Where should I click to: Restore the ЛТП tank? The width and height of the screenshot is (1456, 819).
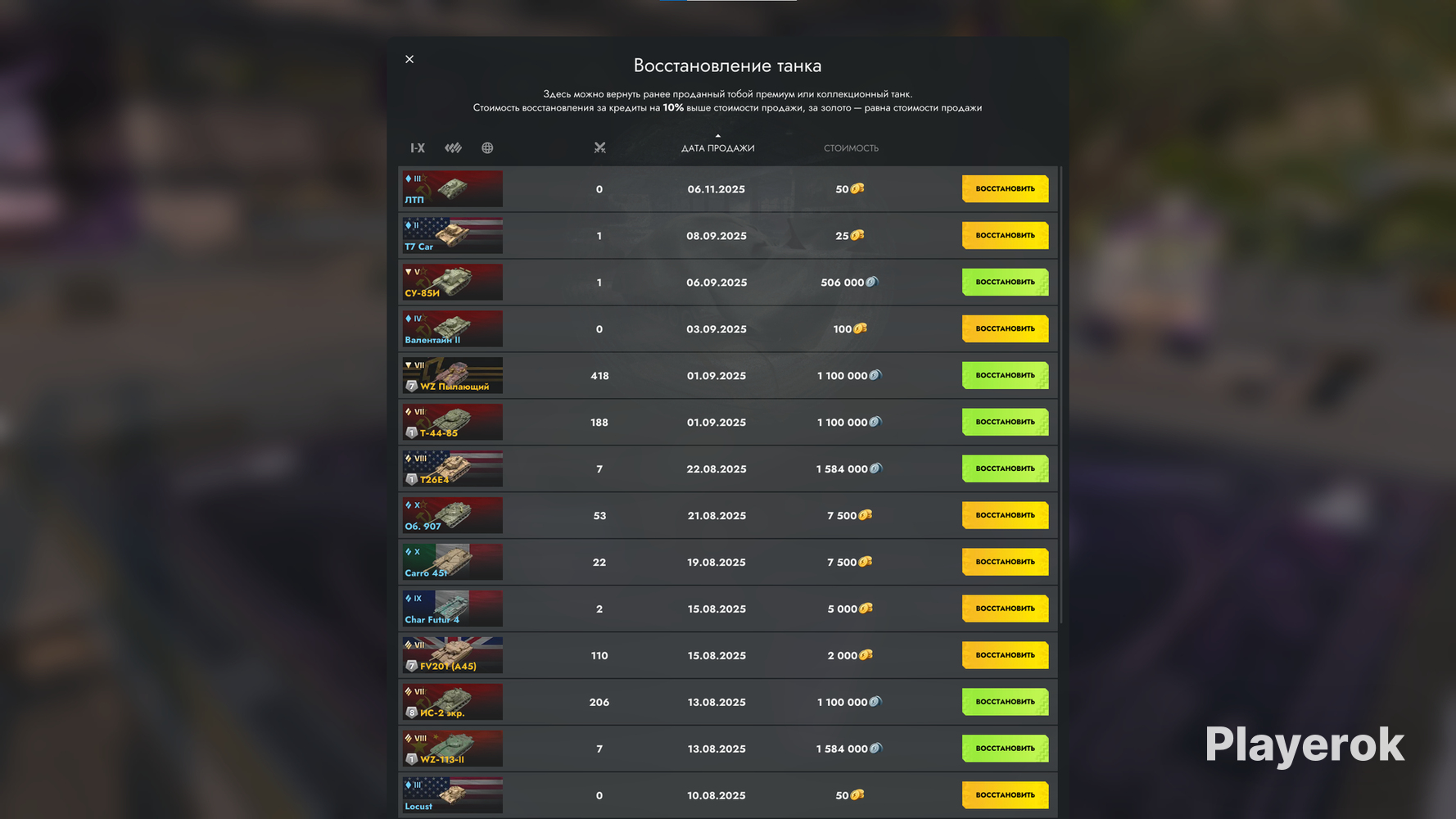1005,189
